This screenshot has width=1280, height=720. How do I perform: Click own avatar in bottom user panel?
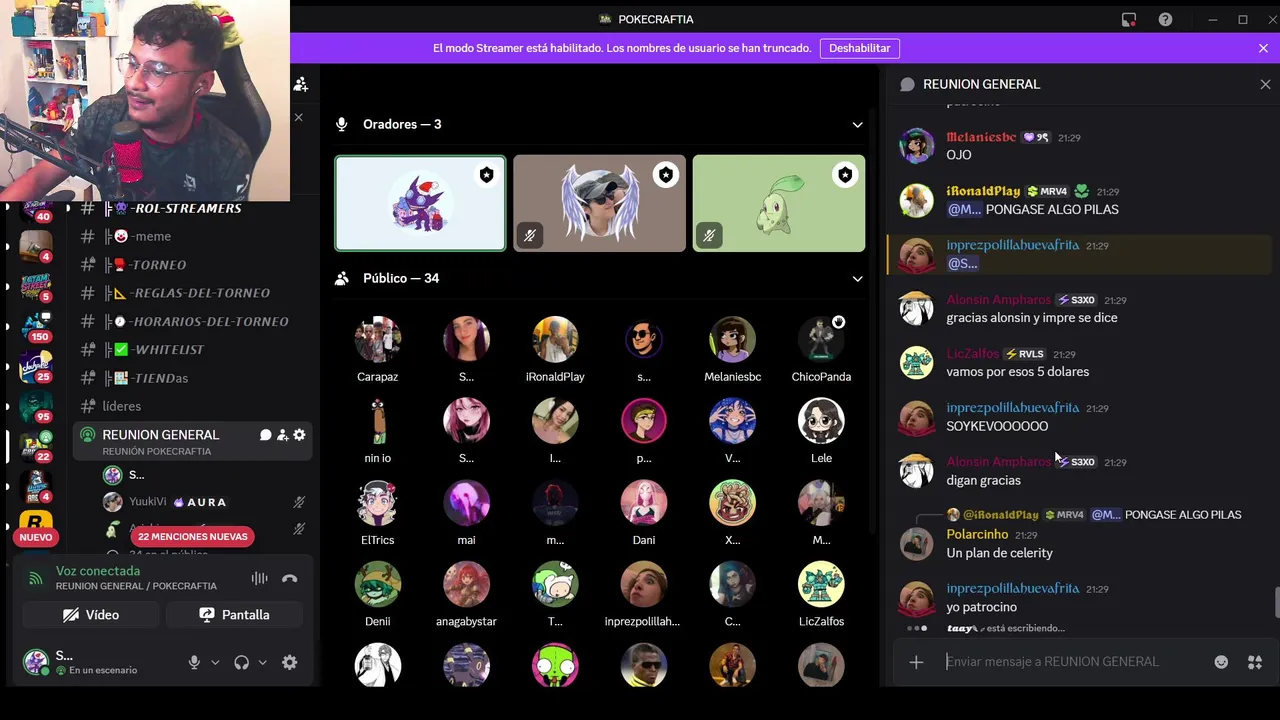(36, 661)
